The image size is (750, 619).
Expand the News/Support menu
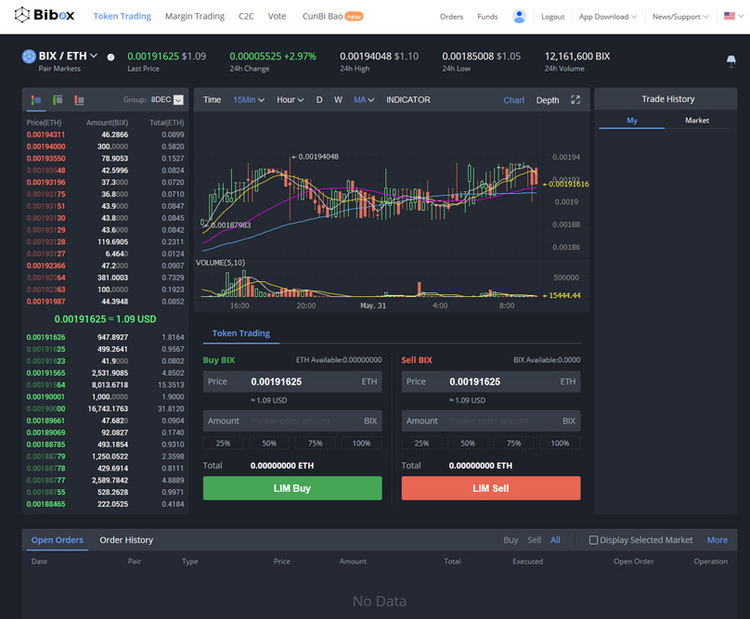[x=680, y=17]
